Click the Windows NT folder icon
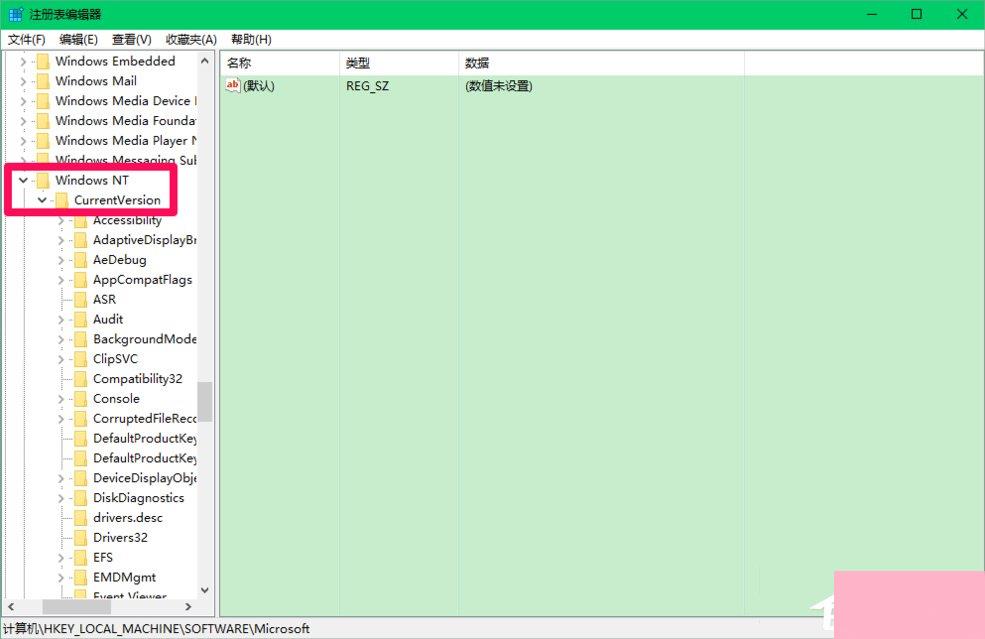The height and width of the screenshot is (639, 985). pyautogui.click(x=40, y=180)
